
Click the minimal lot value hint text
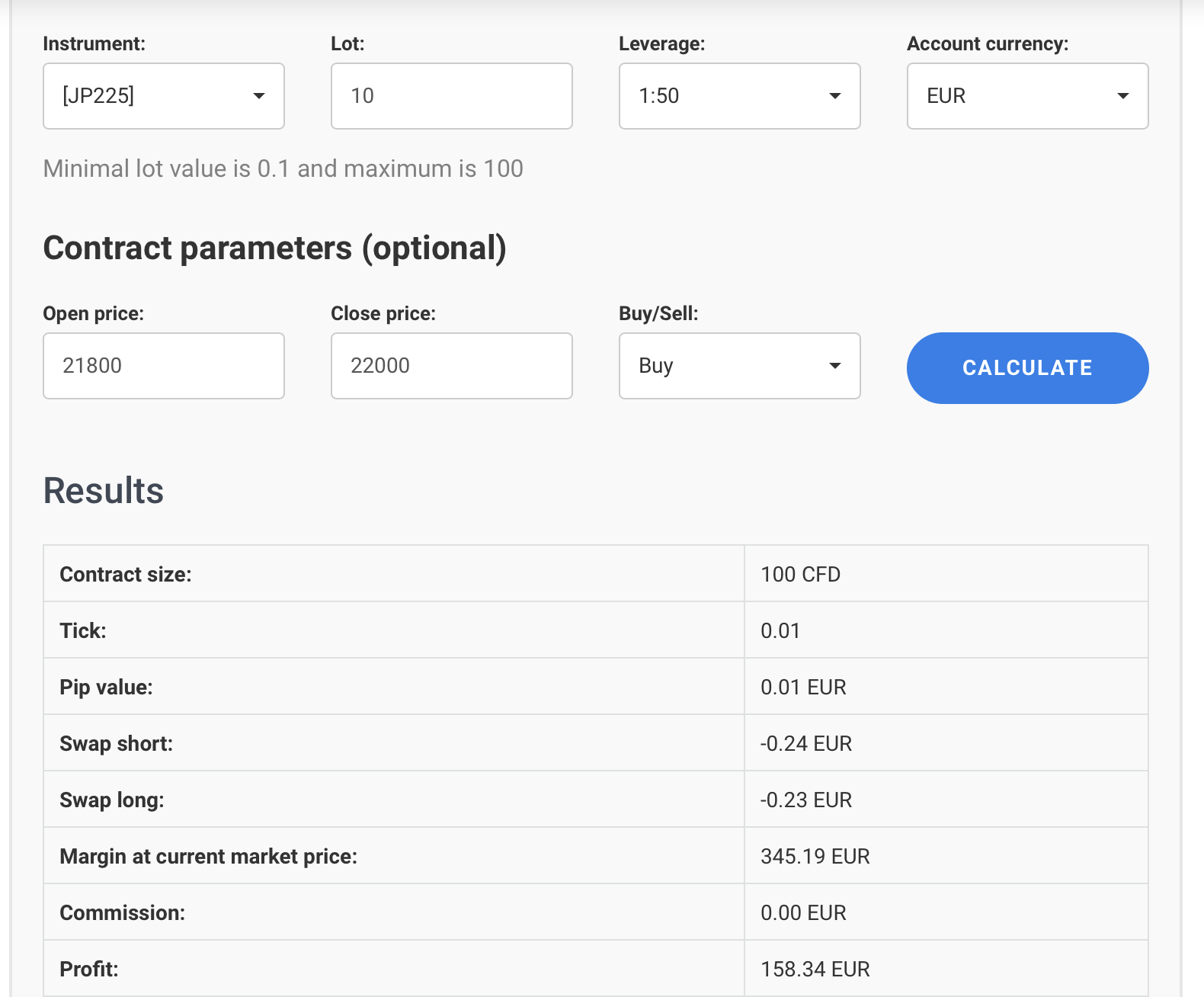(x=283, y=168)
